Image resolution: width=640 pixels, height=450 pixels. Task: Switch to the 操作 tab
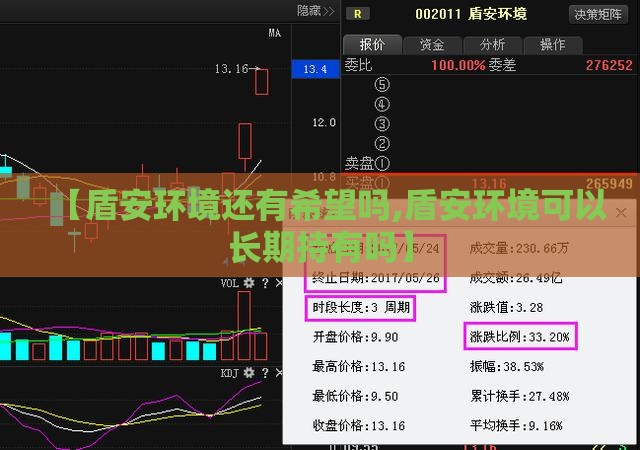coord(552,44)
